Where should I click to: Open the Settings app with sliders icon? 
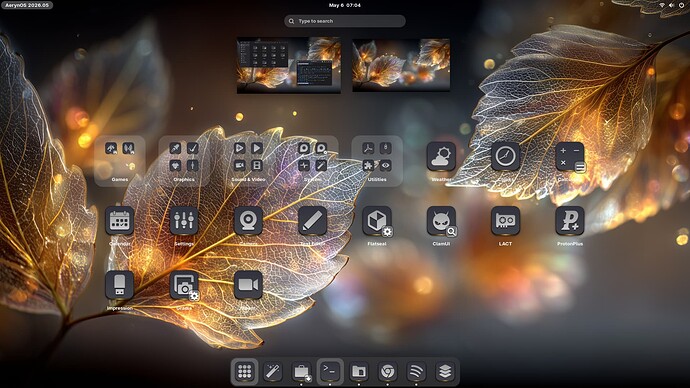click(x=184, y=221)
